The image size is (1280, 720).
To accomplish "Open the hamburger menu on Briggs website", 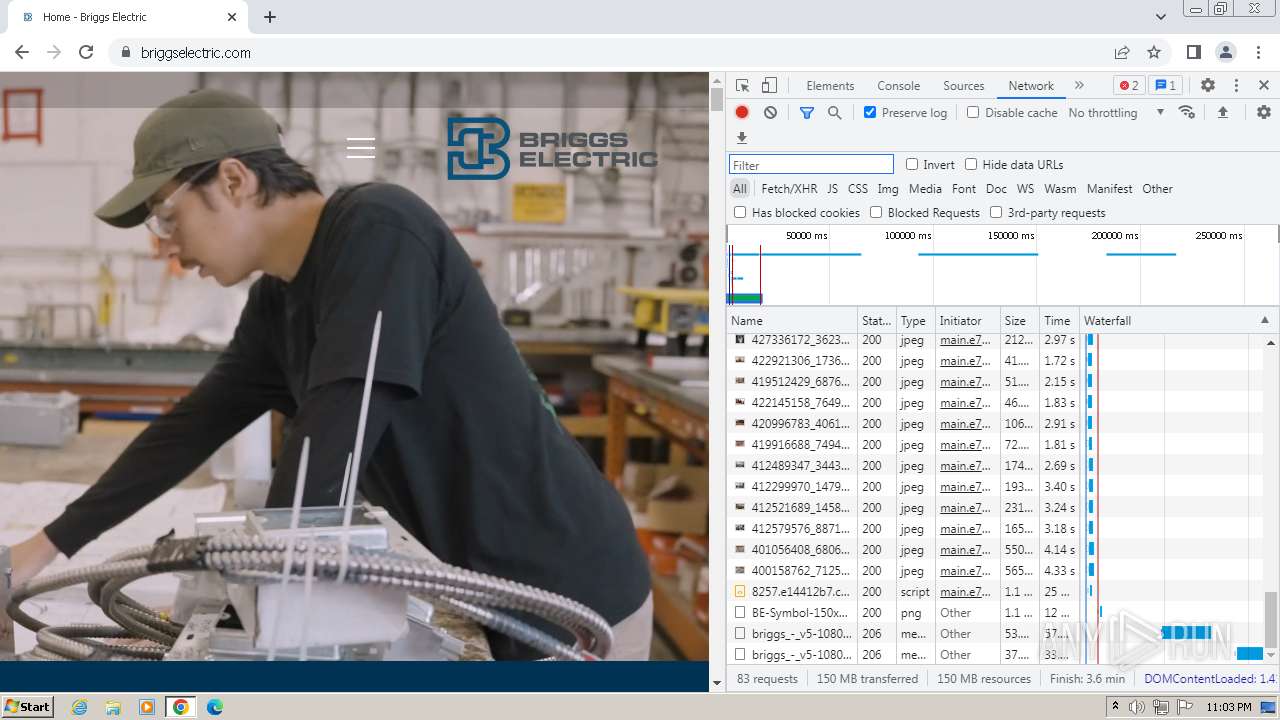I will coord(361,148).
